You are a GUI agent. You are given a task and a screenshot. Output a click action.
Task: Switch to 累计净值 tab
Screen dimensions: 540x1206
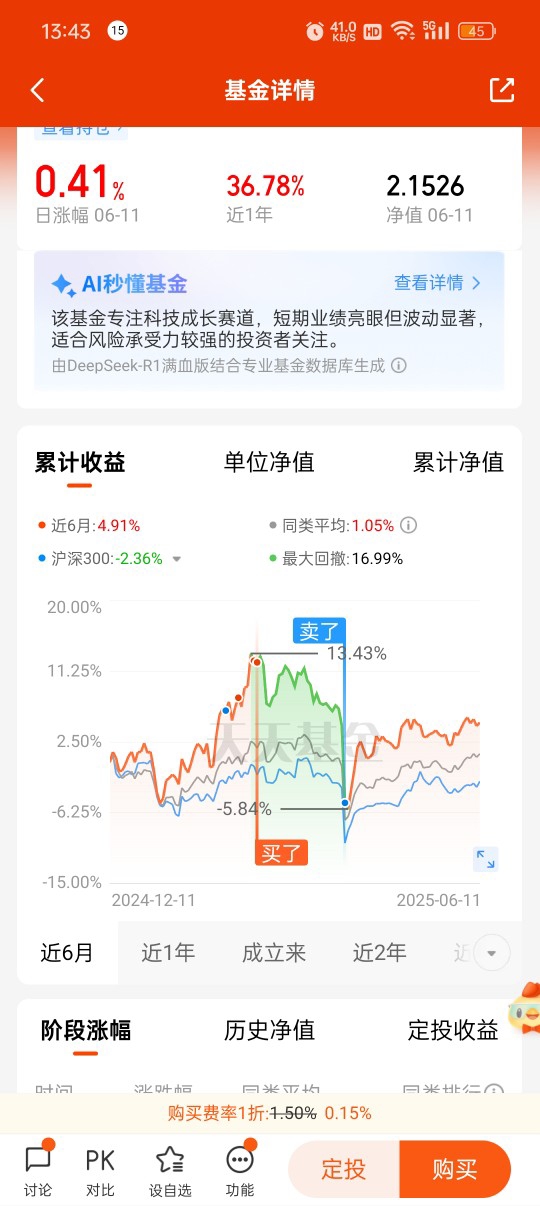coord(458,462)
